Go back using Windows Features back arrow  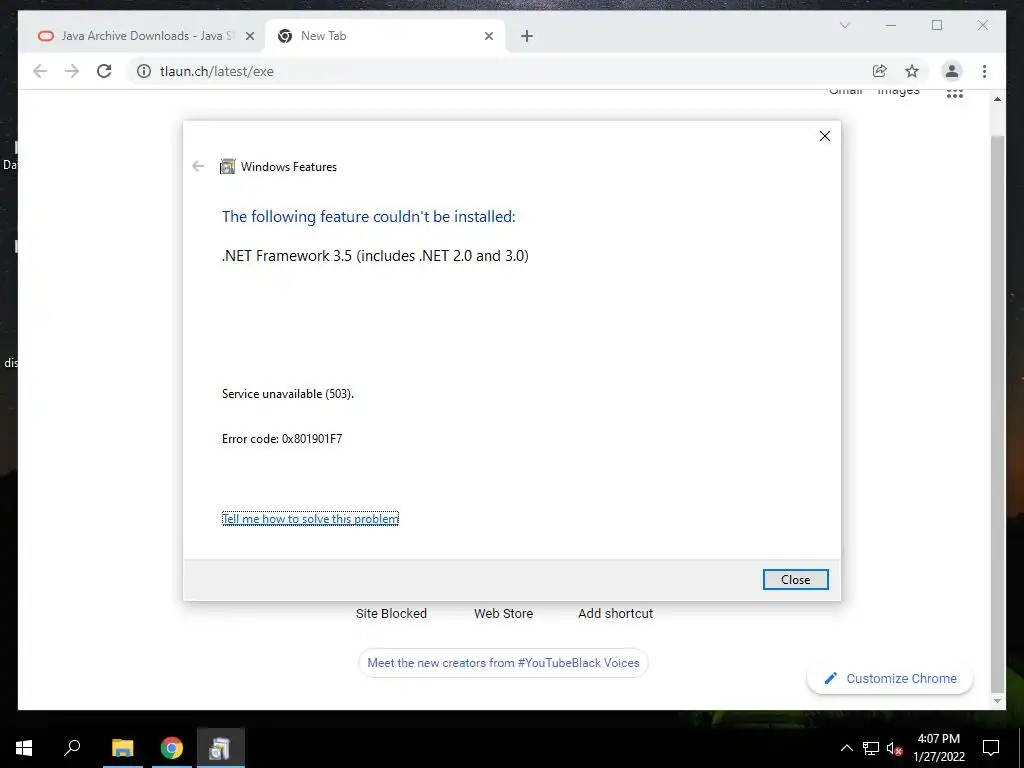(198, 167)
